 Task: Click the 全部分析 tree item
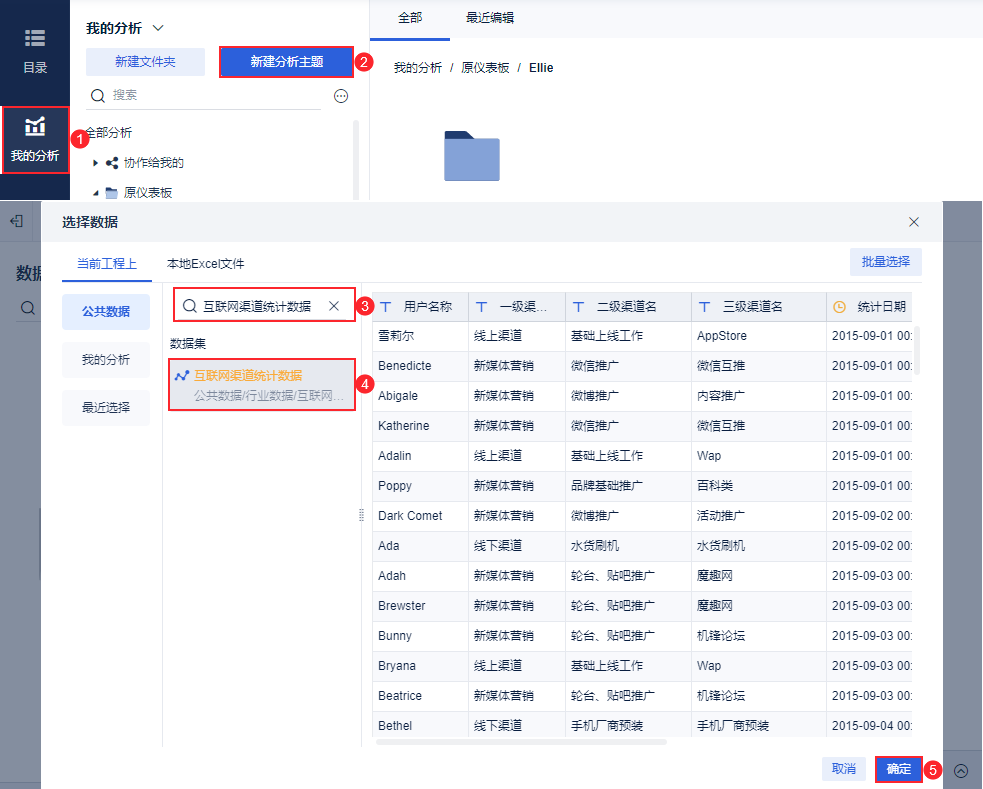[x=108, y=133]
